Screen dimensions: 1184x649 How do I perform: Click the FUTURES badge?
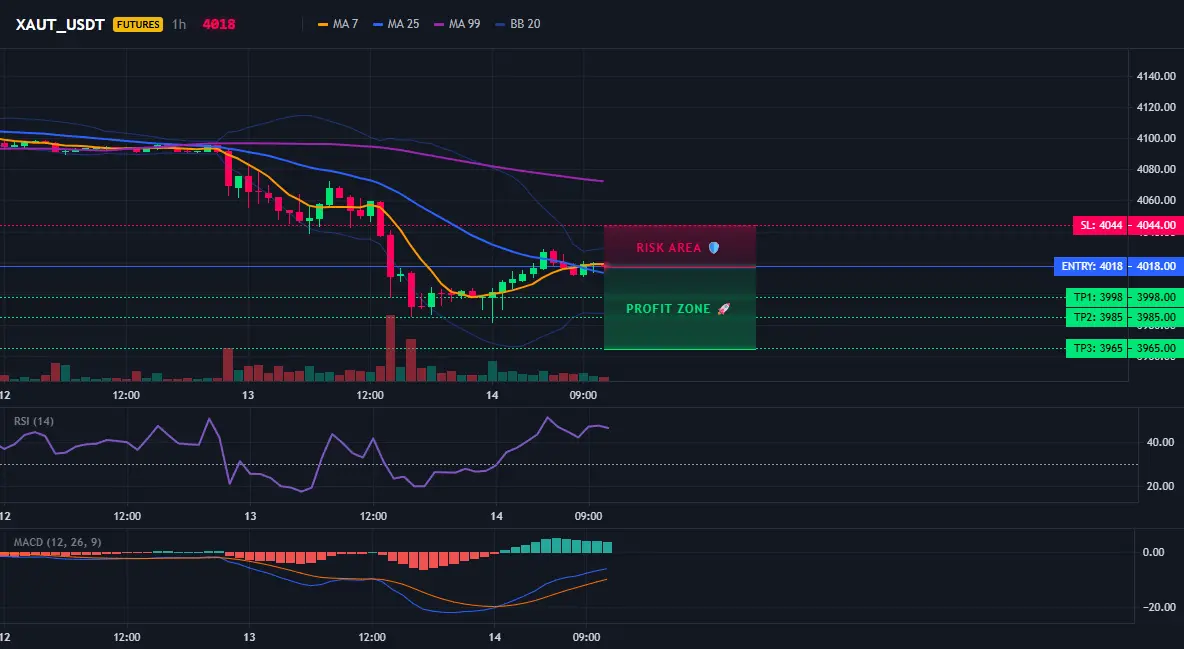tap(138, 24)
